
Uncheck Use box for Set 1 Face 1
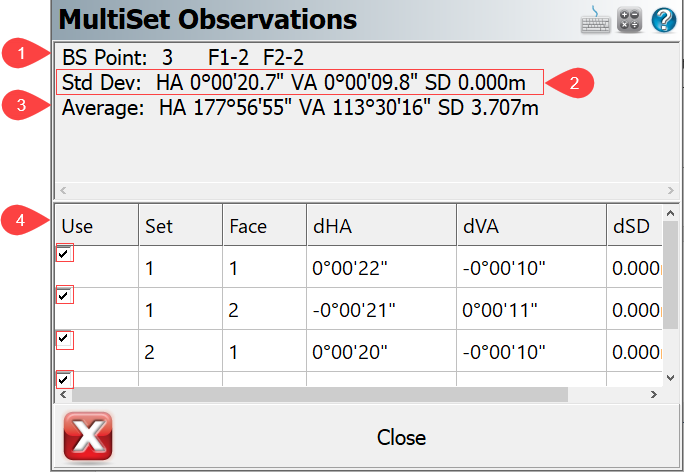click(65, 254)
